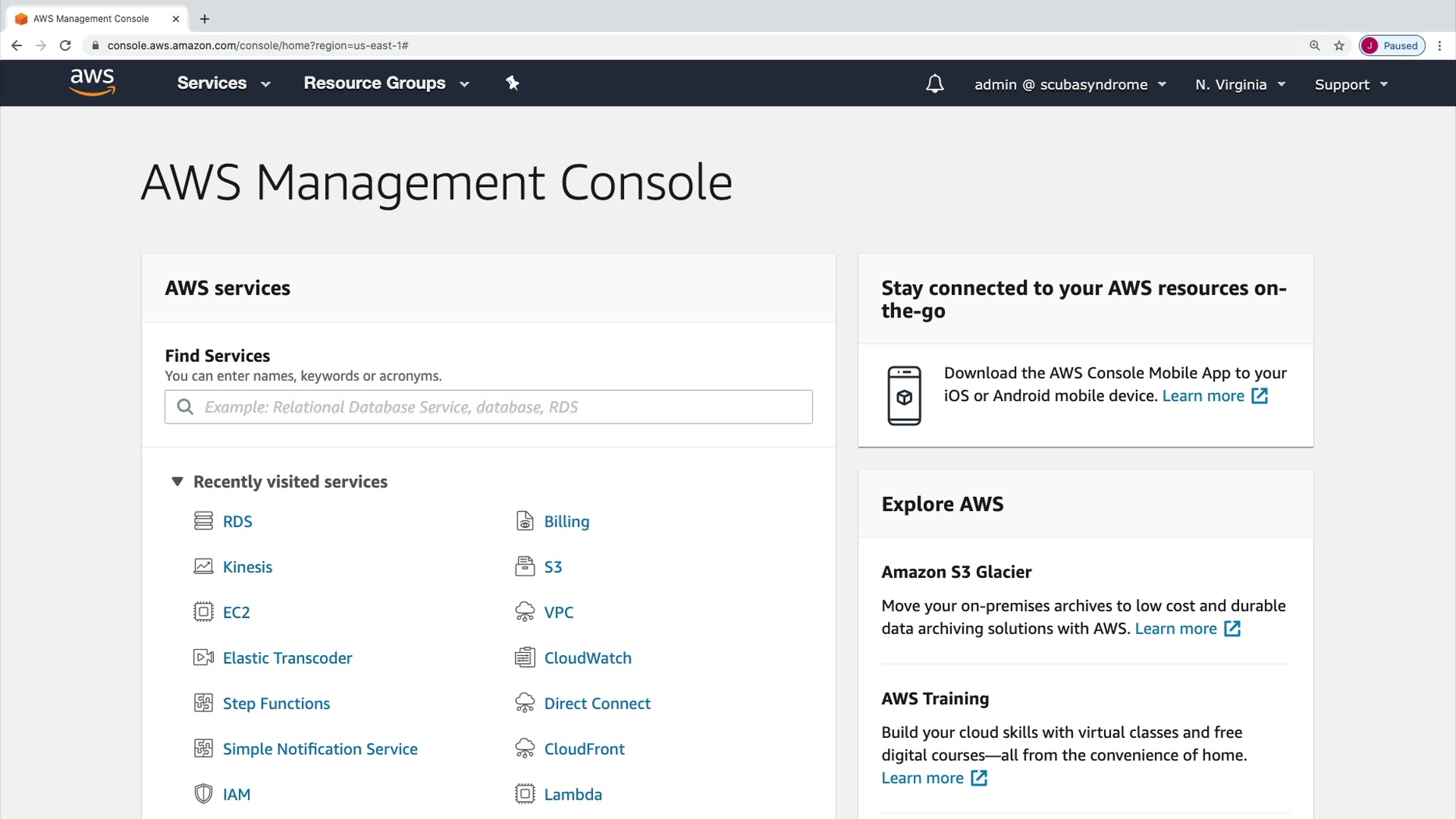Open the Simple Notification Service link
The width and height of the screenshot is (1456, 819).
[320, 749]
